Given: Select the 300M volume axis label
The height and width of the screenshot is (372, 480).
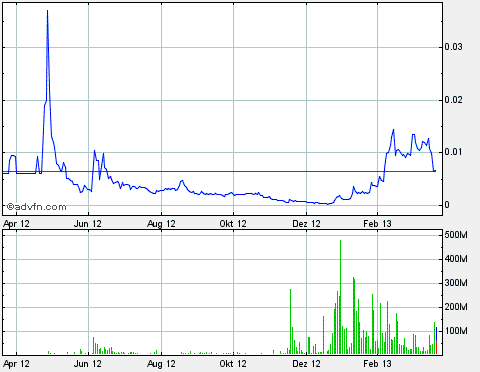Looking at the screenshot, I should [456, 283].
